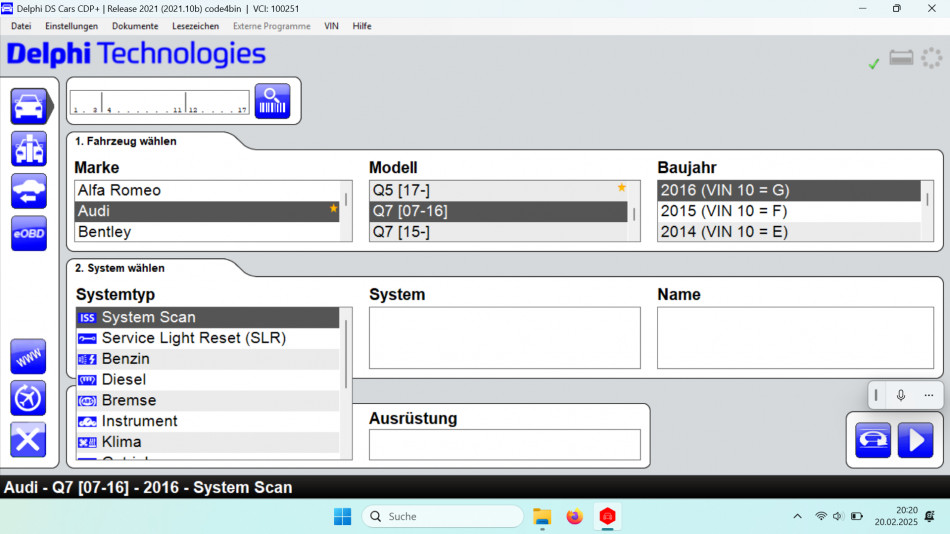Start the VIN barcode search
This screenshot has height=534, width=950.
273,101
